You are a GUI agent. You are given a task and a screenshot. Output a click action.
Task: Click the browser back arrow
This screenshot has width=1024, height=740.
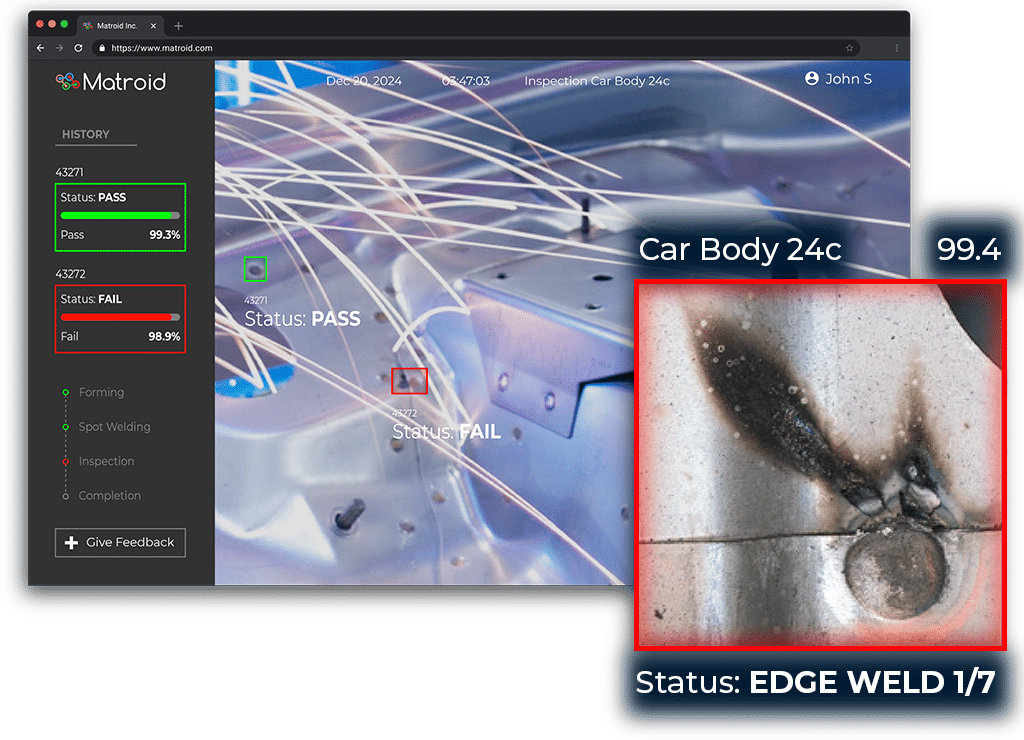click(40, 48)
